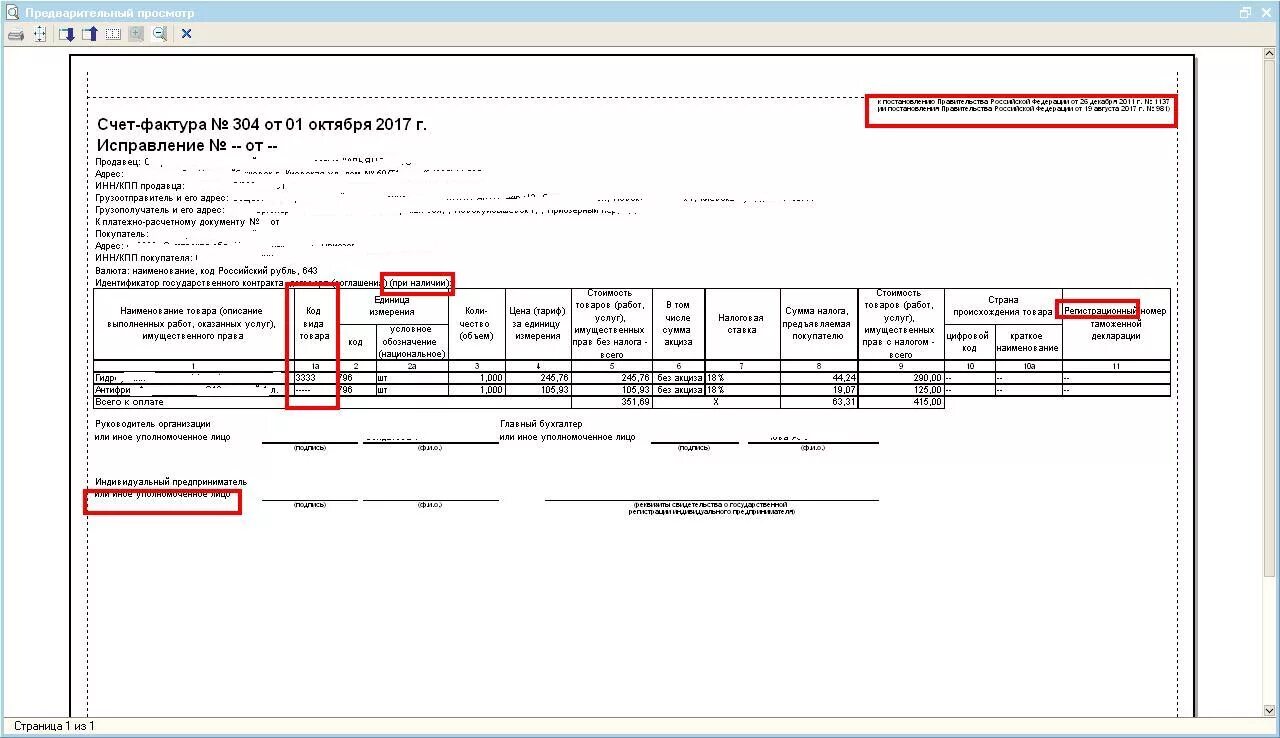Open page setup with the margins icon
Viewport: 1280px width, 738px height.
[40, 34]
